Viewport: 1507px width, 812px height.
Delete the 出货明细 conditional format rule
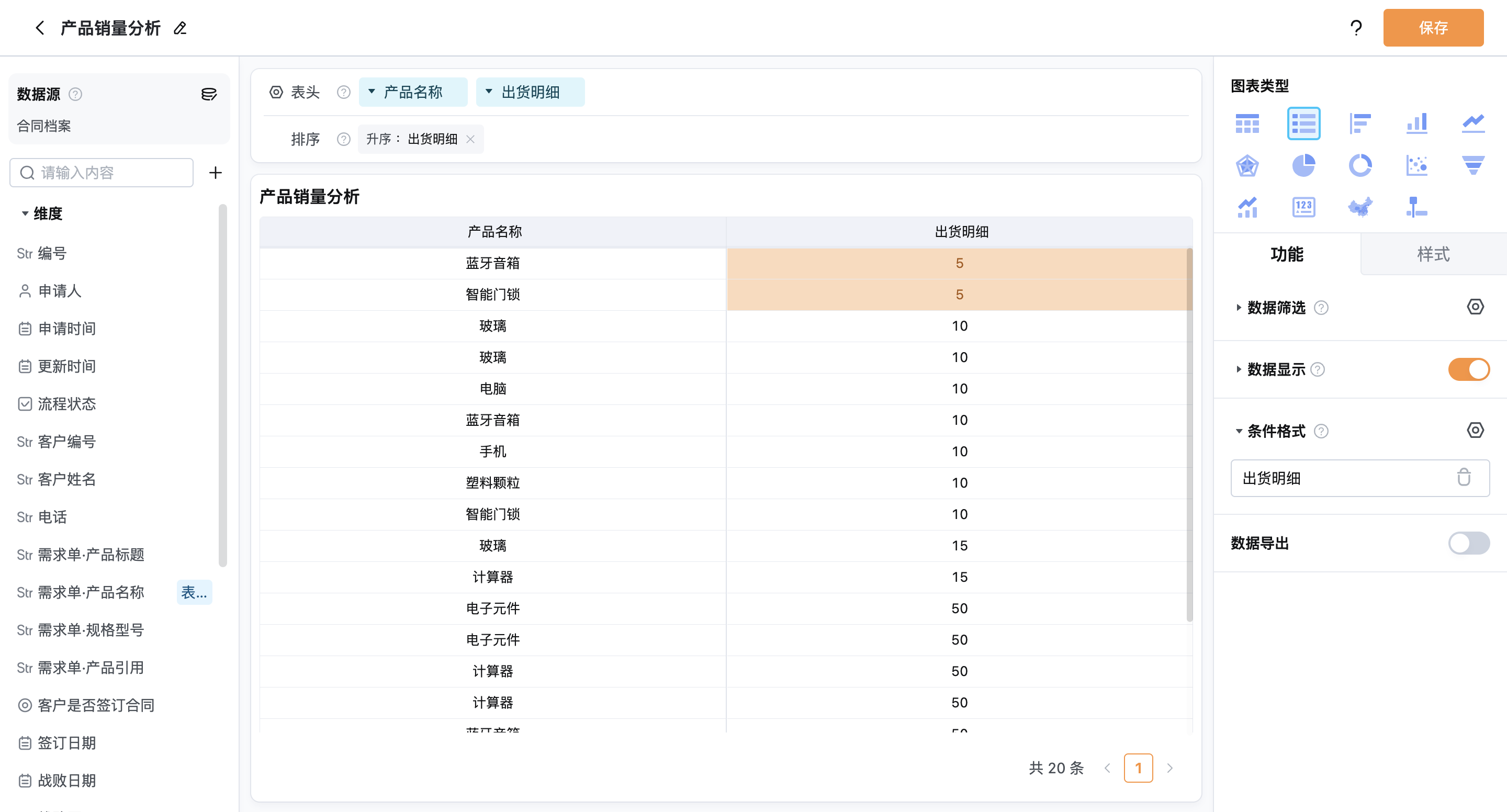(x=1464, y=477)
